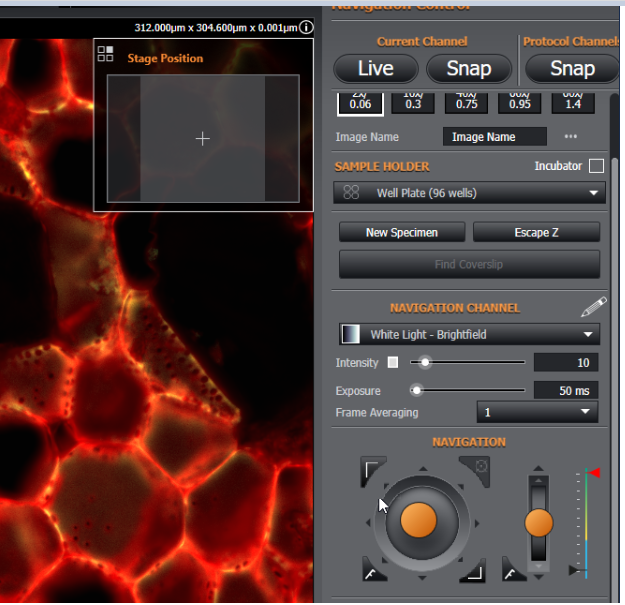625x605 pixels.
Task: Open the Well Plate (96 wells) dropdown
Action: point(469,193)
